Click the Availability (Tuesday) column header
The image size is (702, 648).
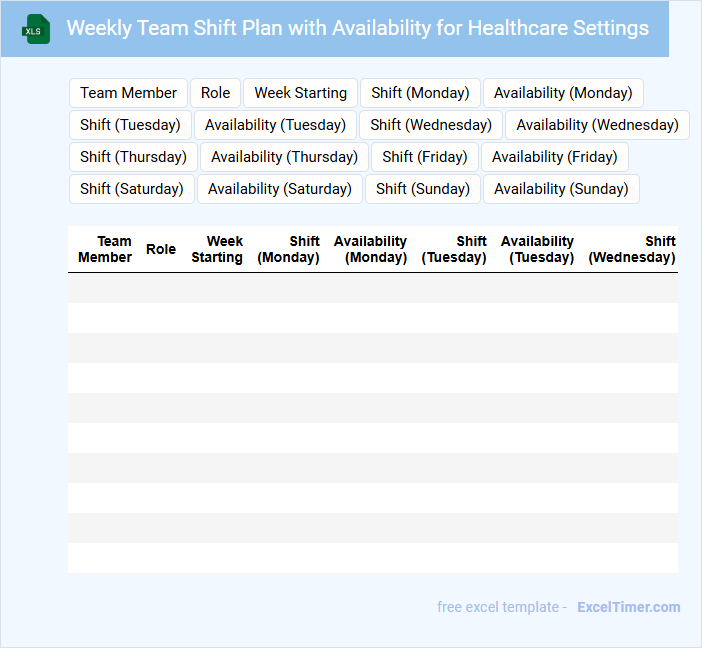pos(538,249)
